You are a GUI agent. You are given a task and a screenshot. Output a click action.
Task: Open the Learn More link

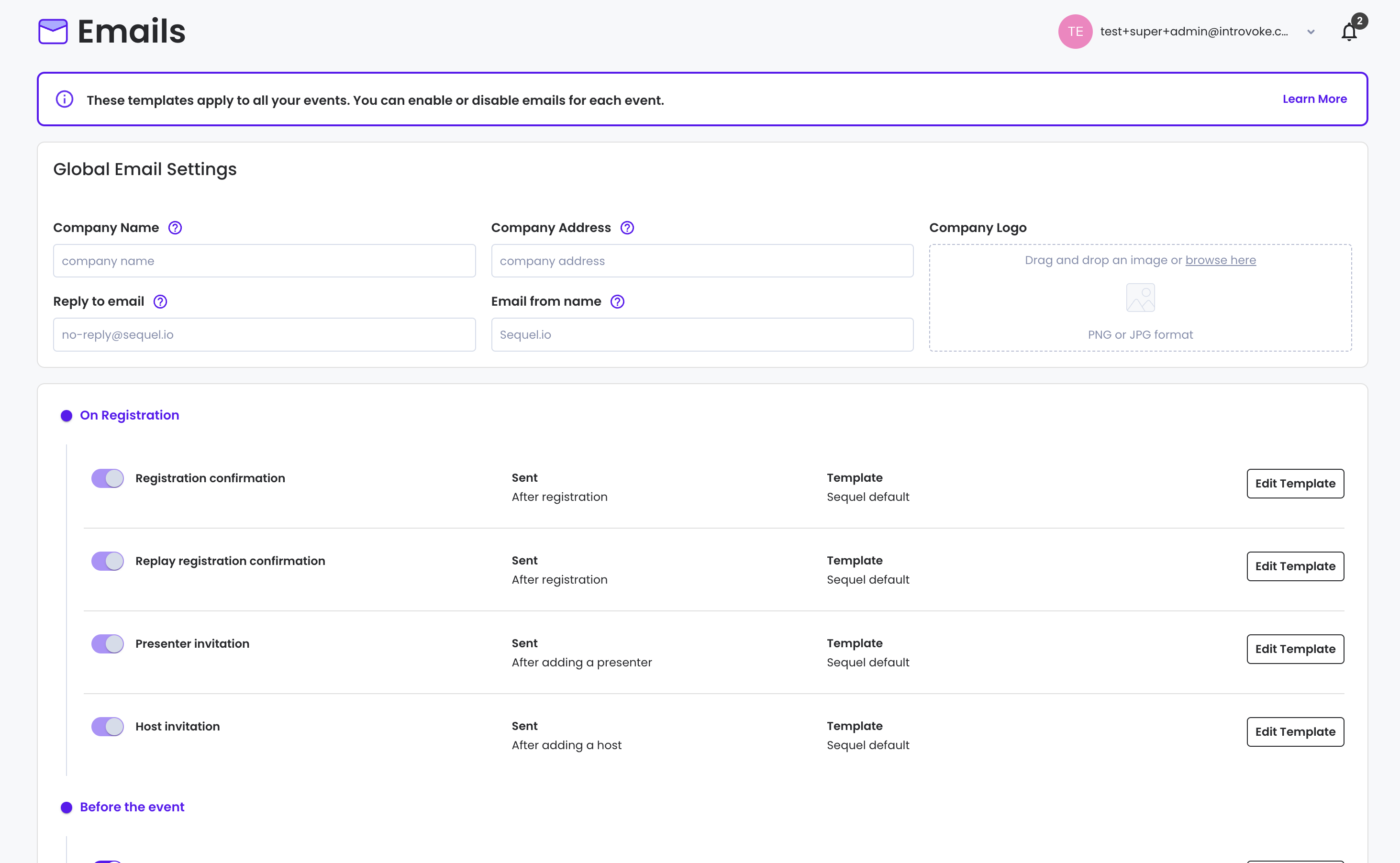tap(1314, 99)
